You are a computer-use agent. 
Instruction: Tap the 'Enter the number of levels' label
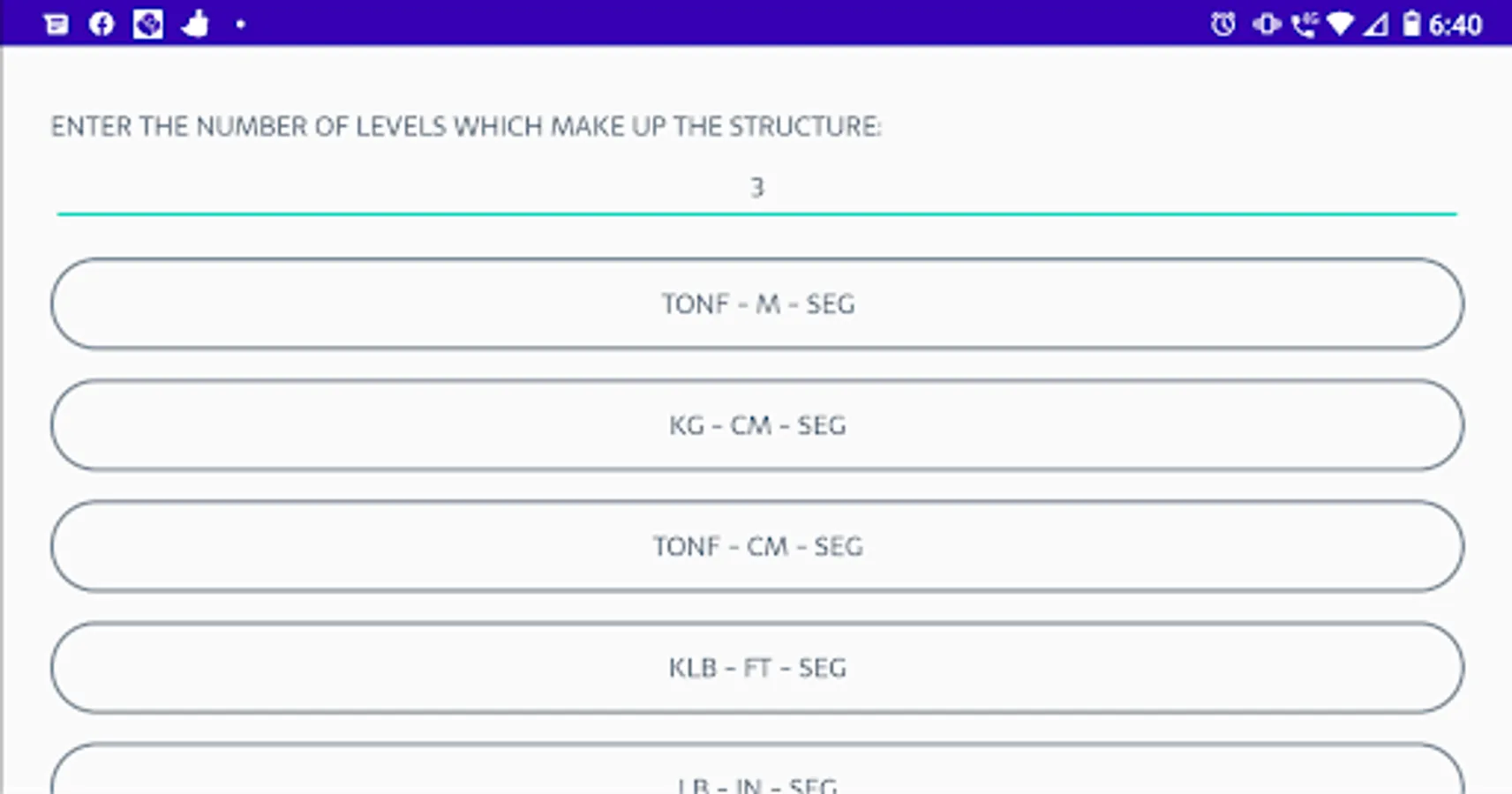click(465, 127)
